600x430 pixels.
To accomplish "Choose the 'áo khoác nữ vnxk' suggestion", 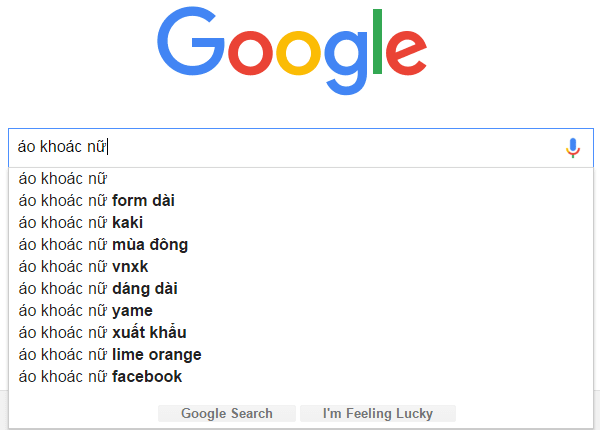I will tap(83, 267).
